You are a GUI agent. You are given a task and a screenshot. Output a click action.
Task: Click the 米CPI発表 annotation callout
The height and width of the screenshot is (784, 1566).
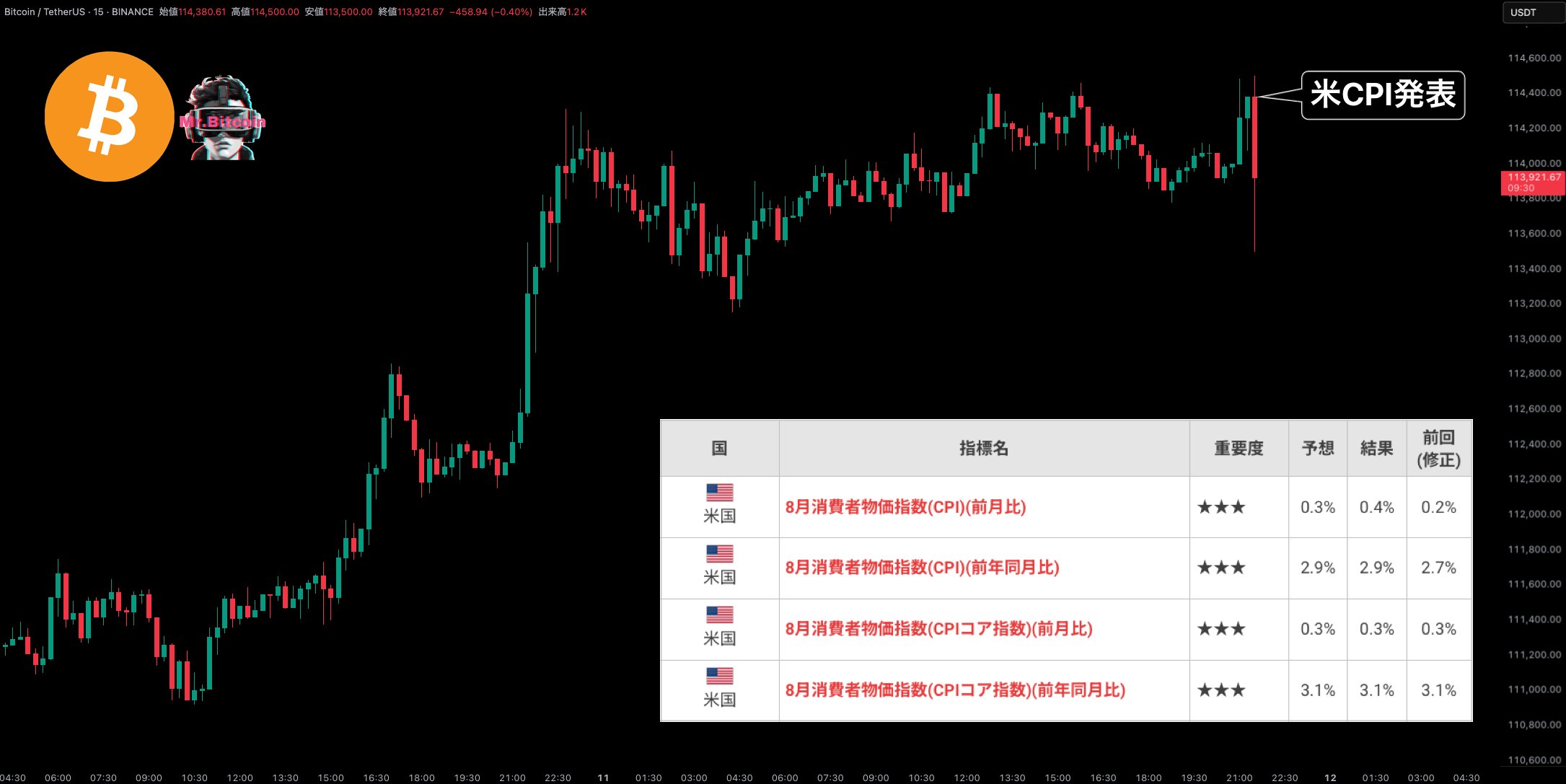pyautogui.click(x=1382, y=94)
